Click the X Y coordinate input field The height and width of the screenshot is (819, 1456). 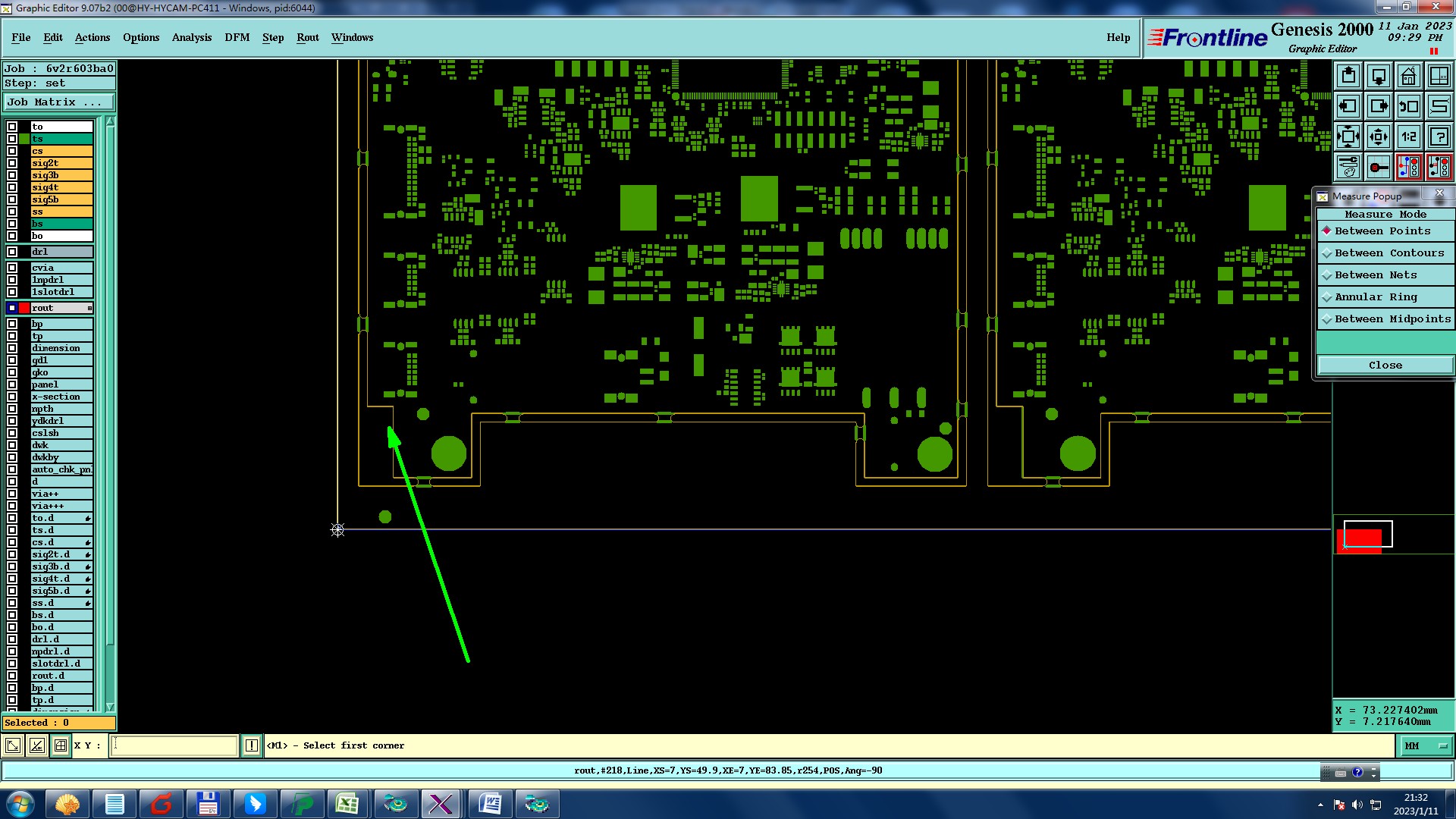(174, 745)
